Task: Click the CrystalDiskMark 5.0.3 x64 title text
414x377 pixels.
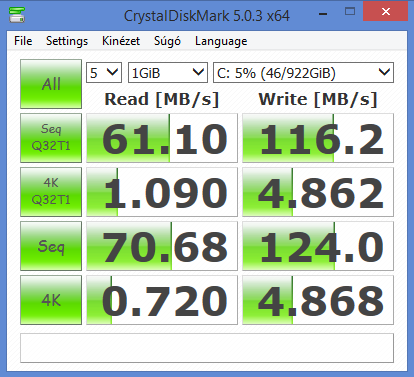Action: coord(207,16)
